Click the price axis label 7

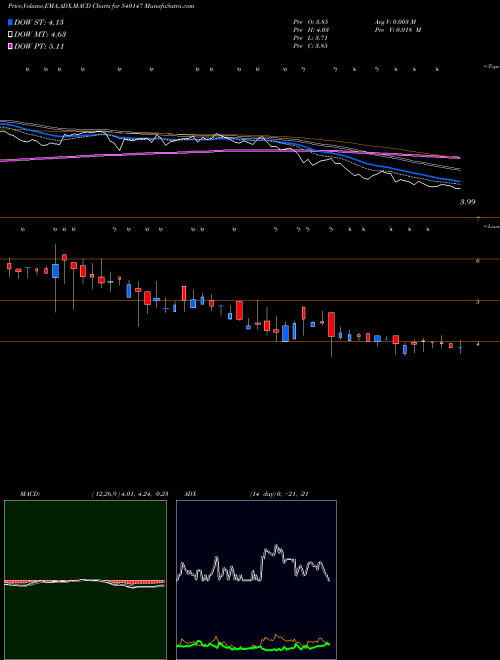[x=478, y=220]
